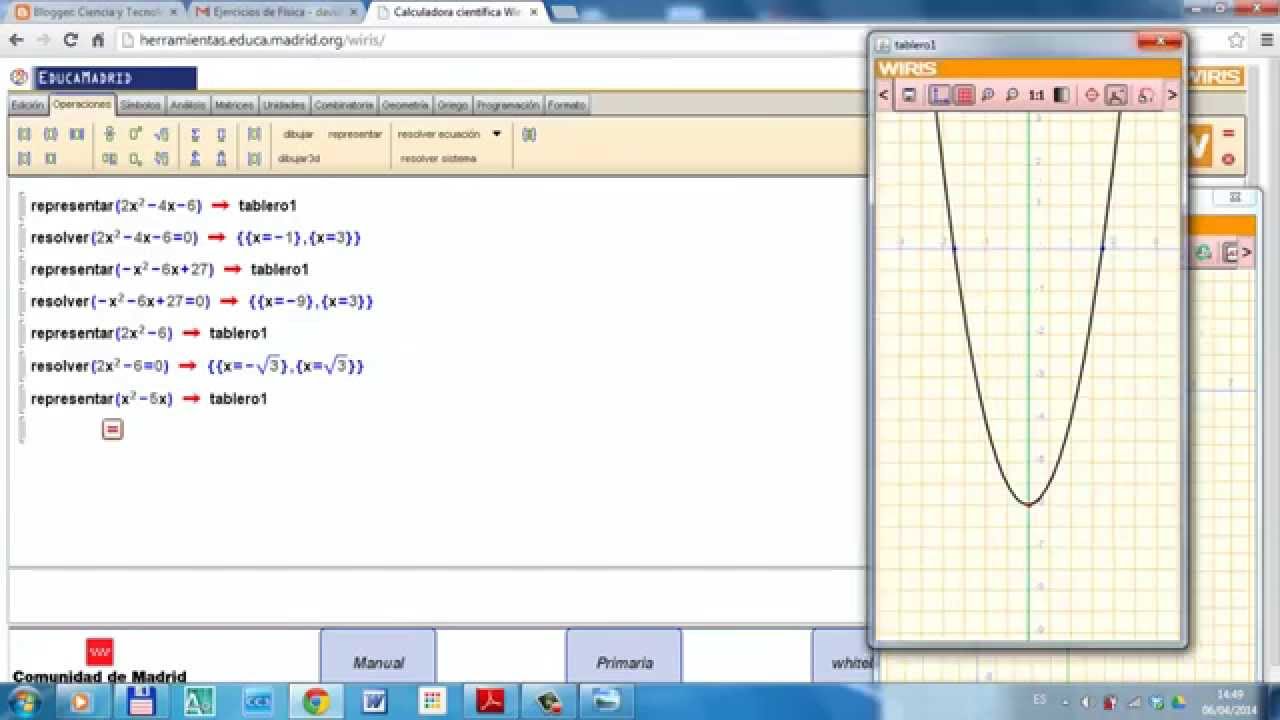The height and width of the screenshot is (720, 1280).
Task: Click the calculate equals button below the last line
Action: [112, 429]
